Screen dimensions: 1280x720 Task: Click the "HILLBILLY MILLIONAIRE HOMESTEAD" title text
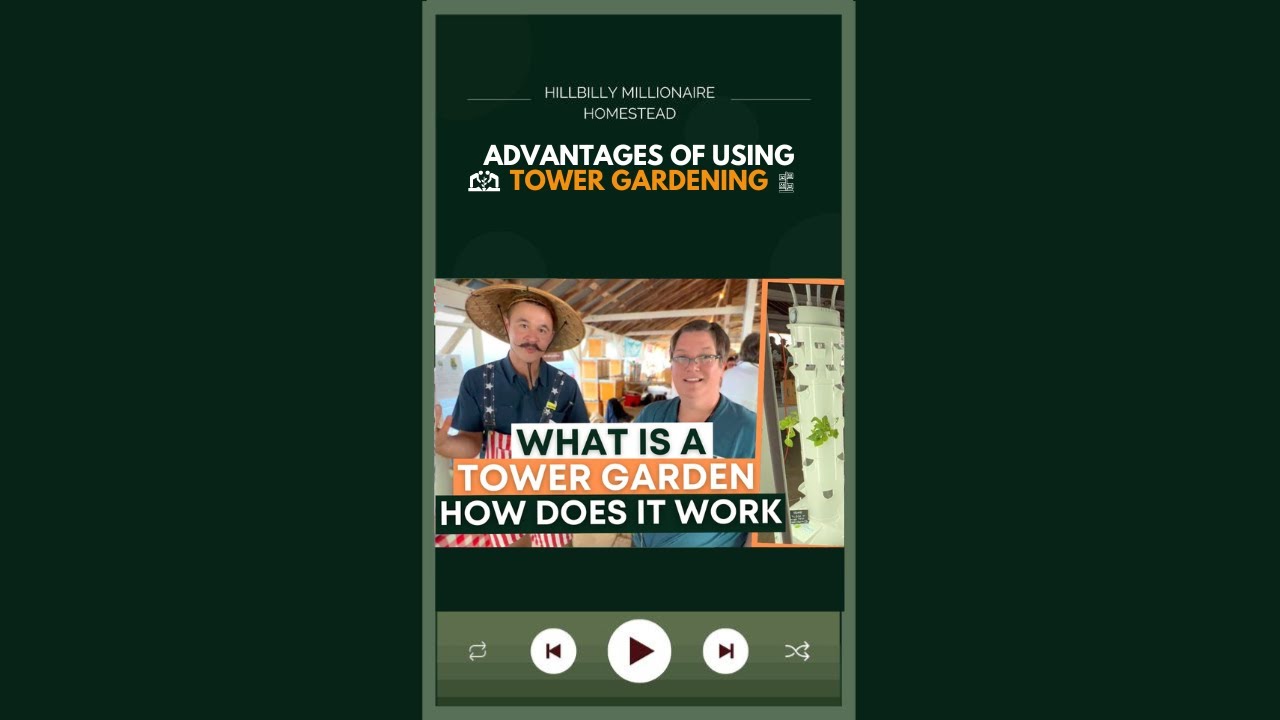tap(630, 103)
